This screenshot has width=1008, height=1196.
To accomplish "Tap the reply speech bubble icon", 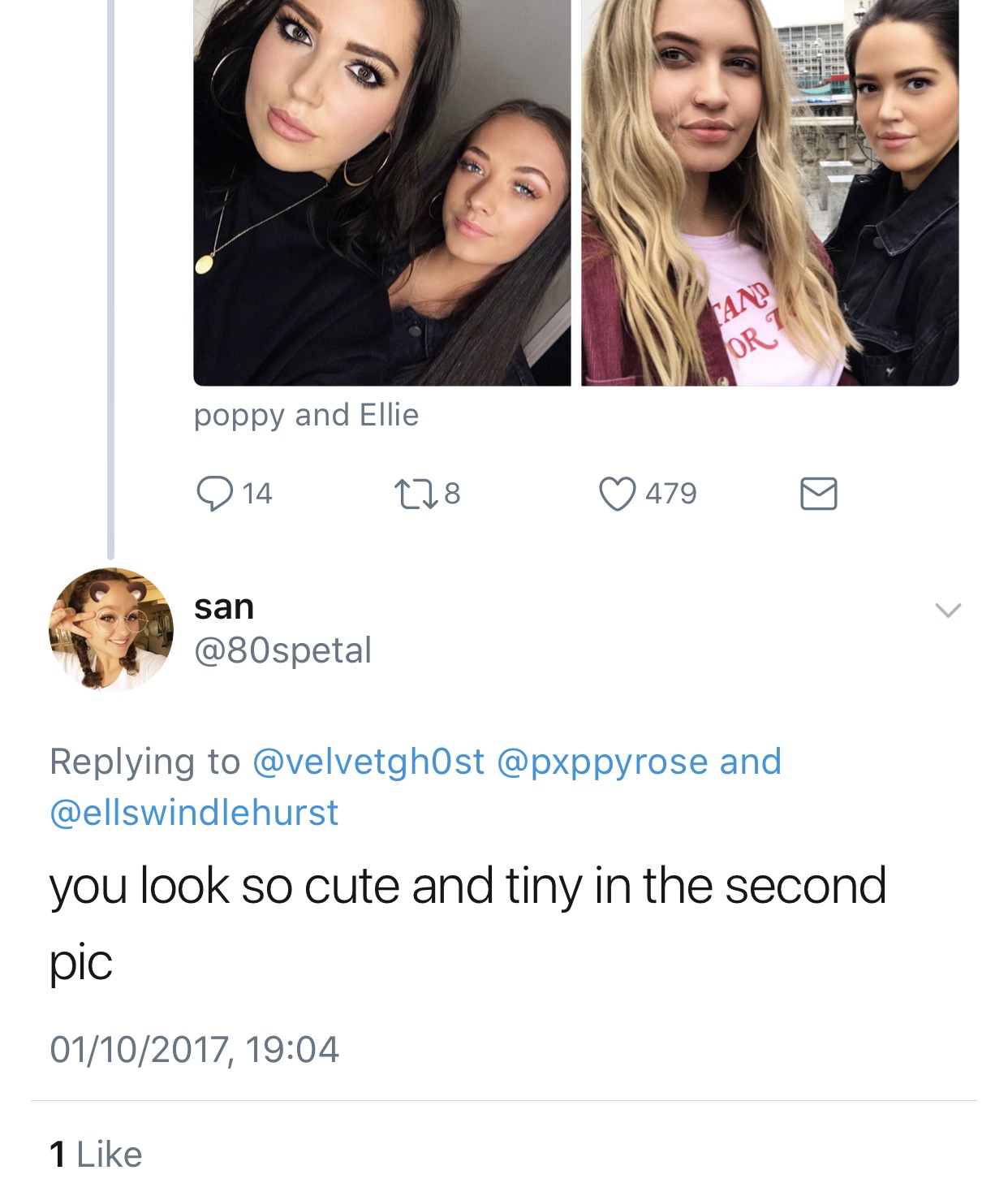I will 214,494.
